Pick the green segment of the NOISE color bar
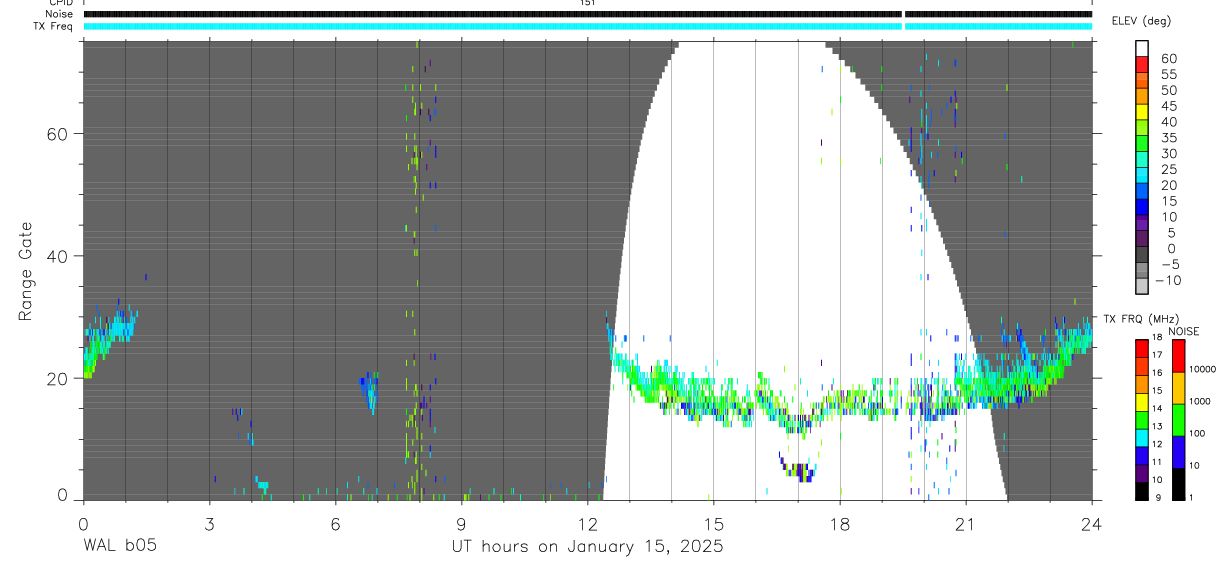 pyautogui.click(x=1177, y=419)
